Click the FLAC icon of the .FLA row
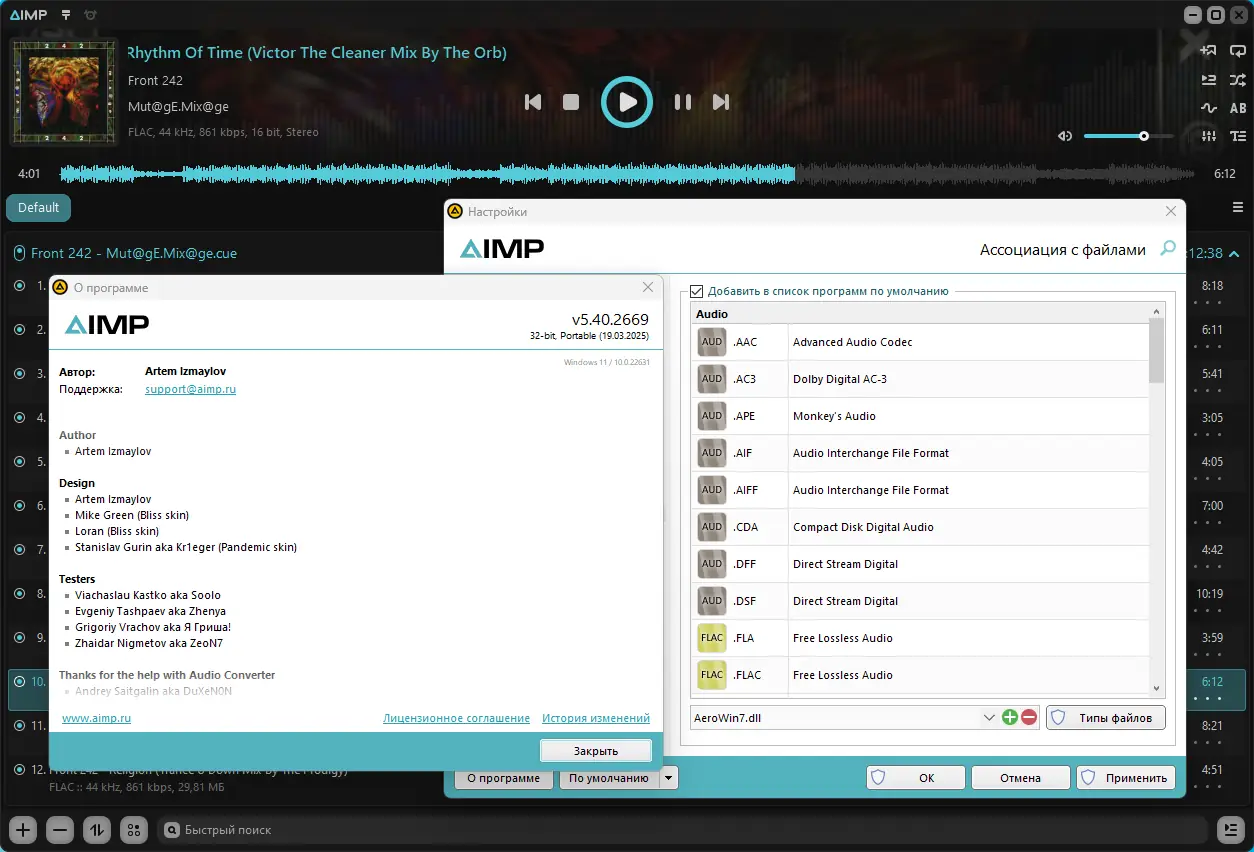The height and width of the screenshot is (852, 1254). coord(712,638)
